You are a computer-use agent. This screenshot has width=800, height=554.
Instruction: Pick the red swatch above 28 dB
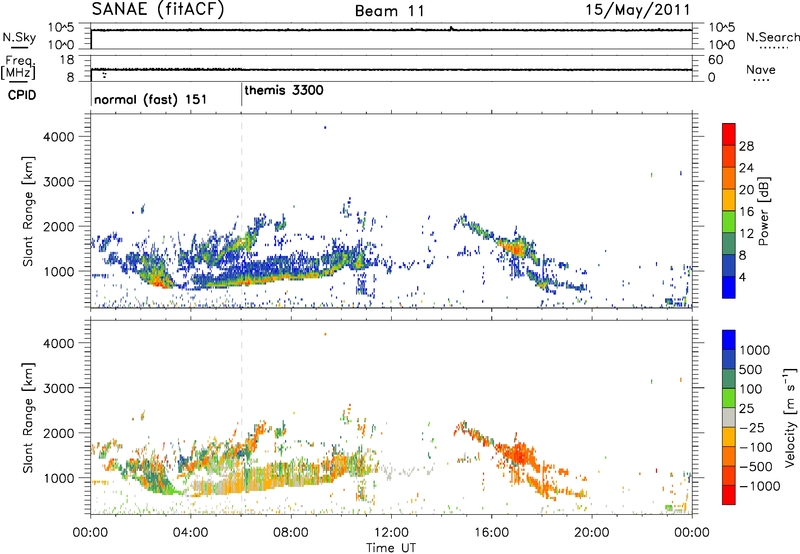point(729,134)
